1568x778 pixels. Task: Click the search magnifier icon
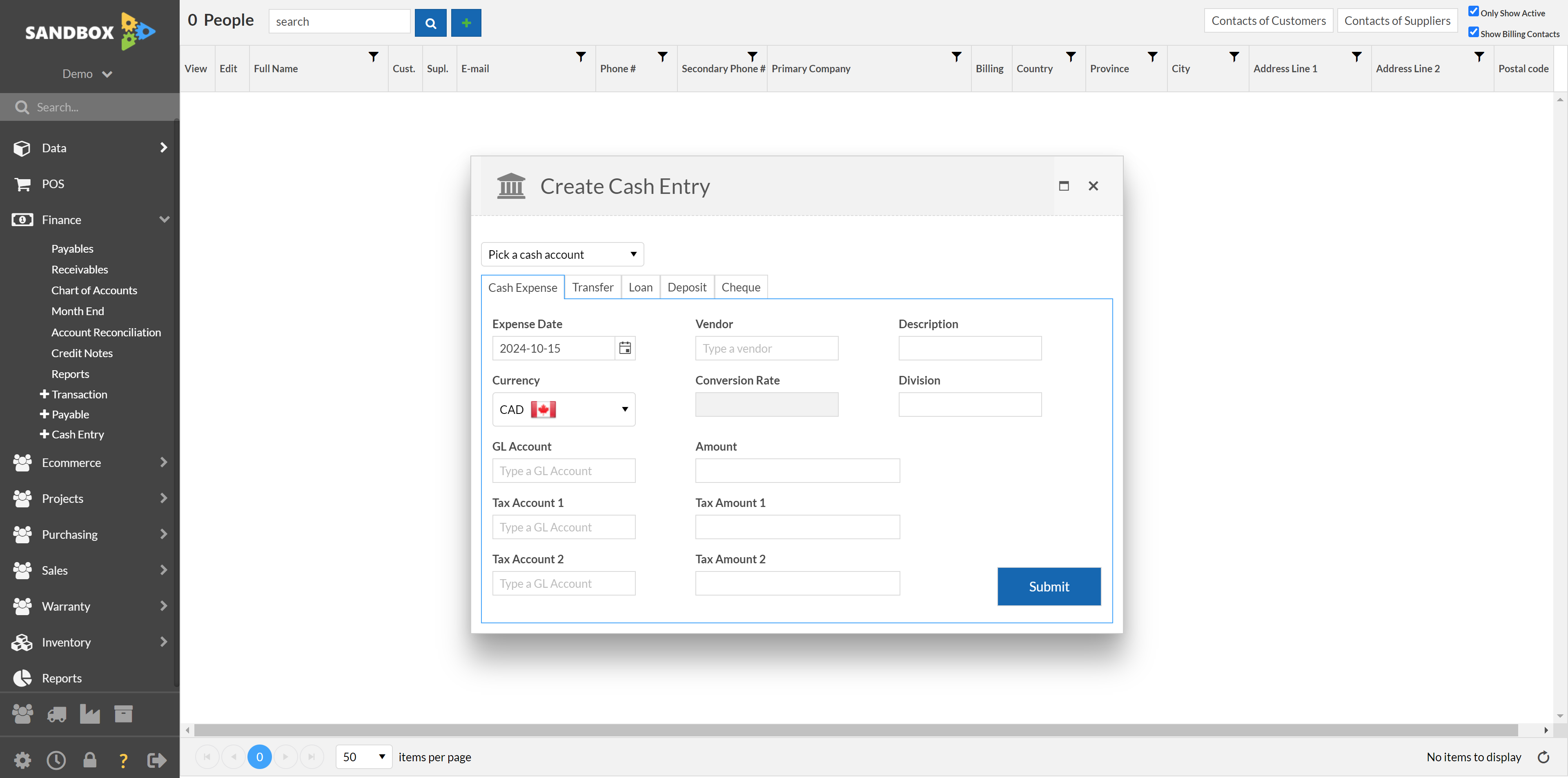coord(430,21)
